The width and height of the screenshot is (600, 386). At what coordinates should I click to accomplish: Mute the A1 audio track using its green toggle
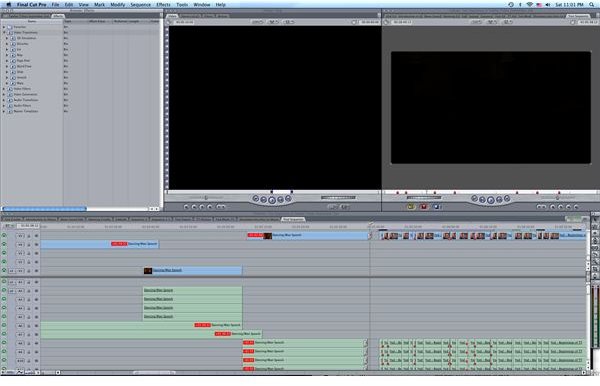pyautogui.click(x=4, y=282)
